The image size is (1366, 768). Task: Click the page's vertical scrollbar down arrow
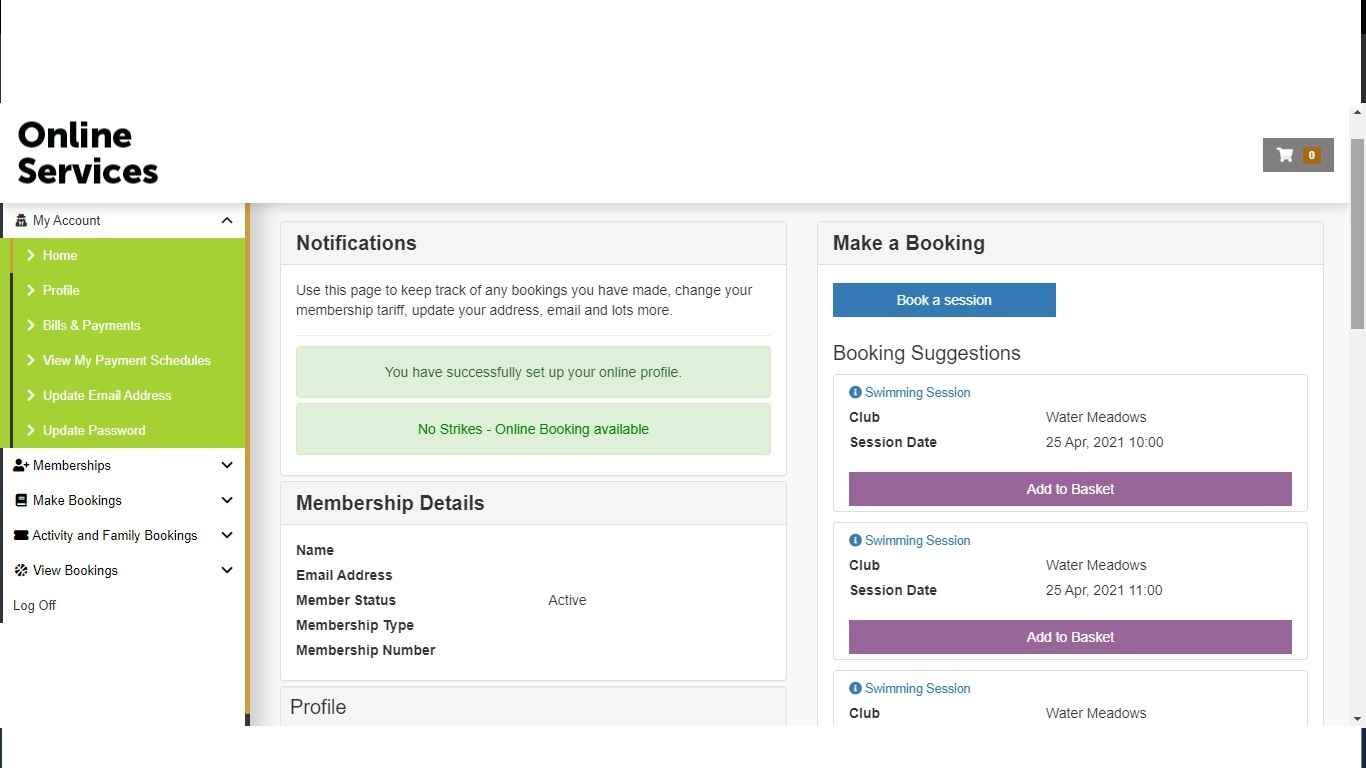(x=1357, y=718)
